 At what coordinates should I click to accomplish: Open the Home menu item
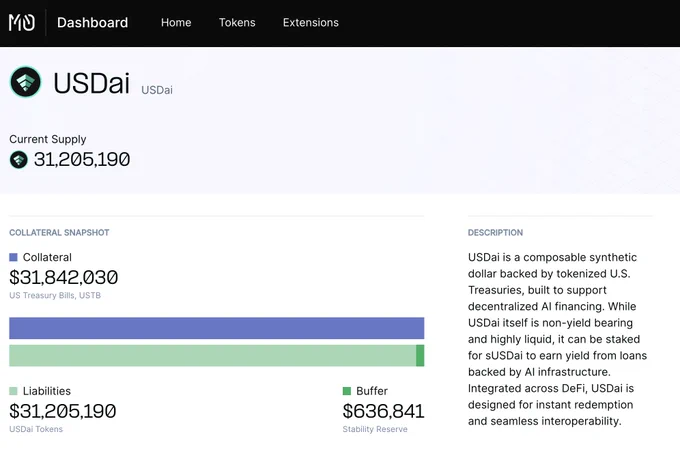click(176, 23)
